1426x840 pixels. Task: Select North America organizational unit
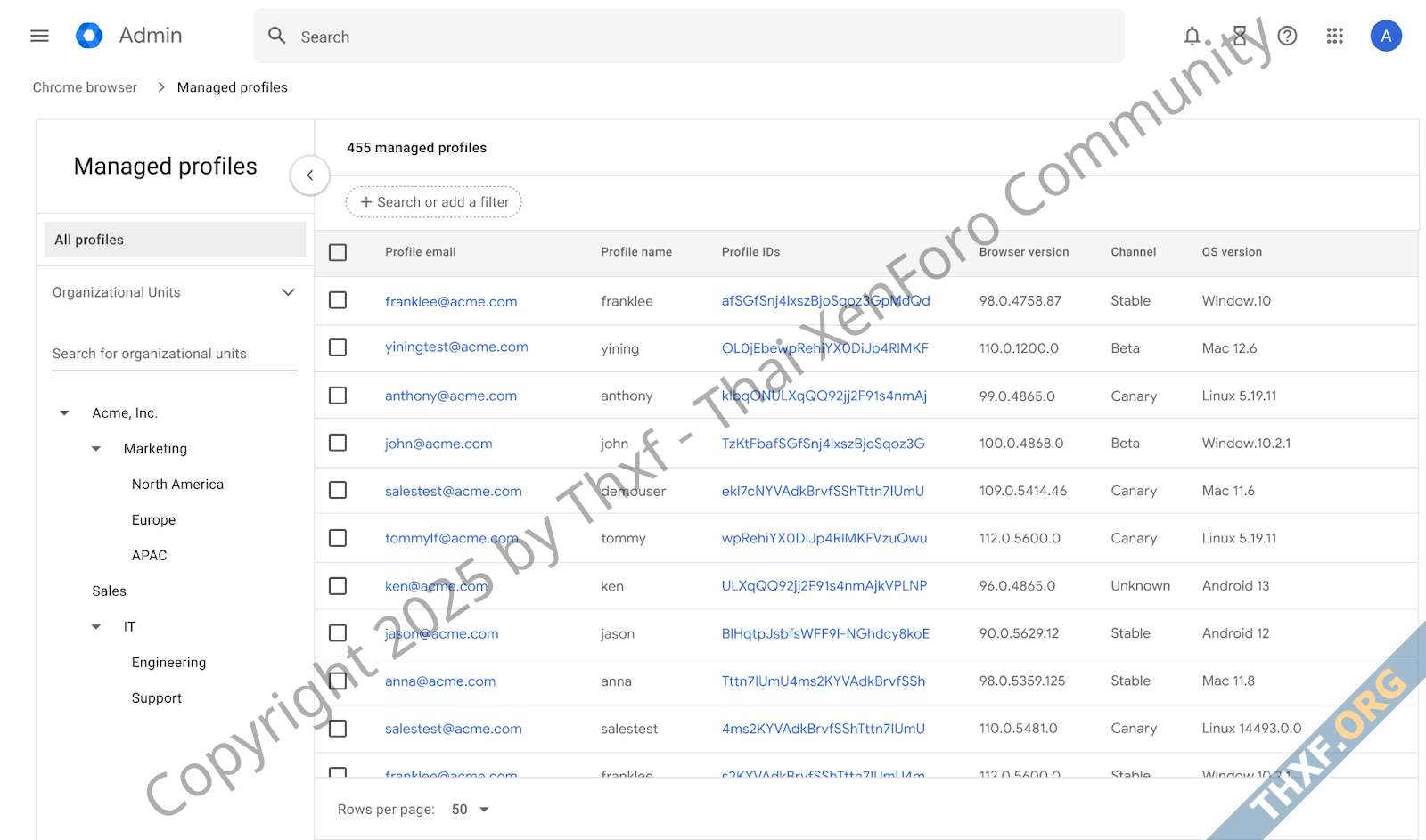pos(178,485)
